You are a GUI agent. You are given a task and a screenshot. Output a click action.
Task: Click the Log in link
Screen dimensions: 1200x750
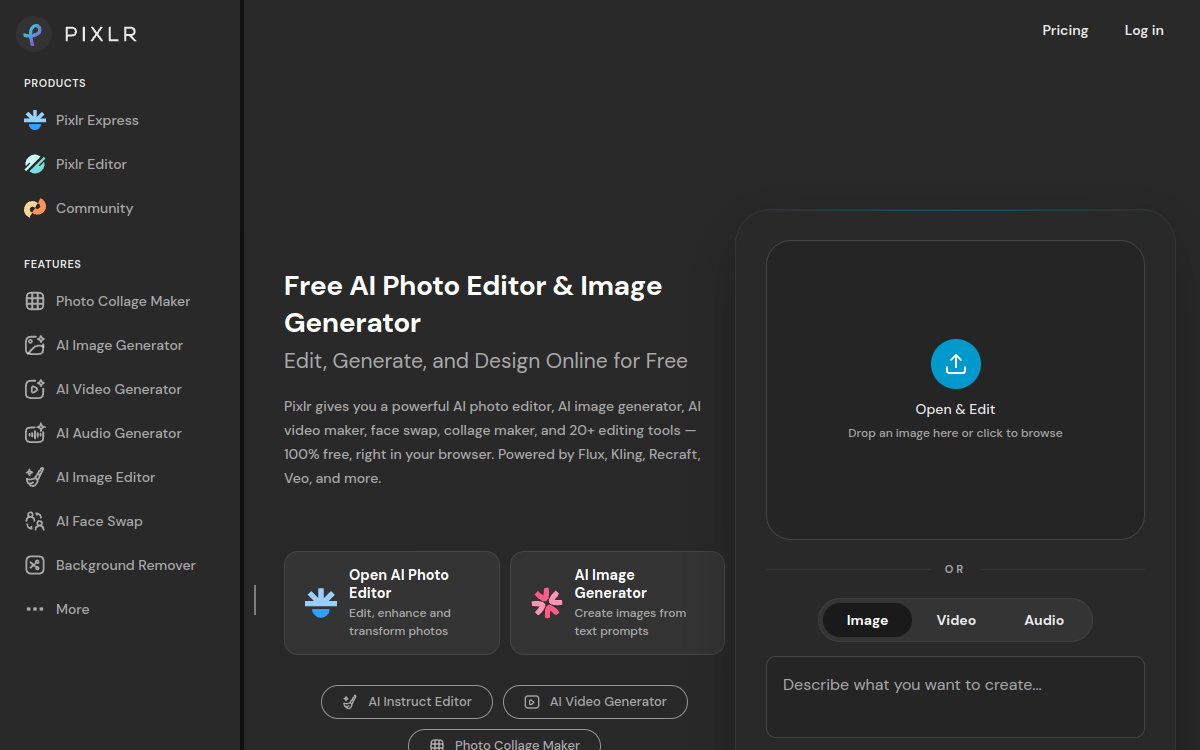1144,30
